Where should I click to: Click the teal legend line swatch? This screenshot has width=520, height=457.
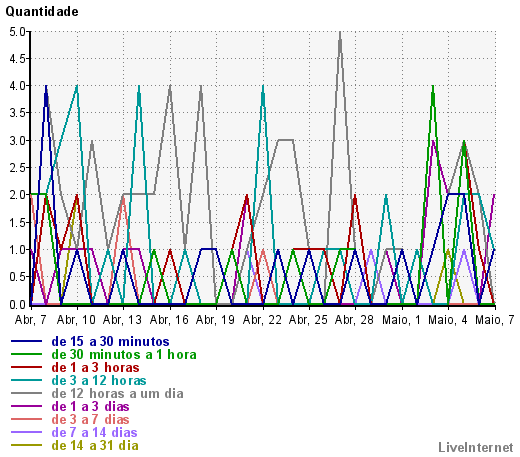[27, 380]
